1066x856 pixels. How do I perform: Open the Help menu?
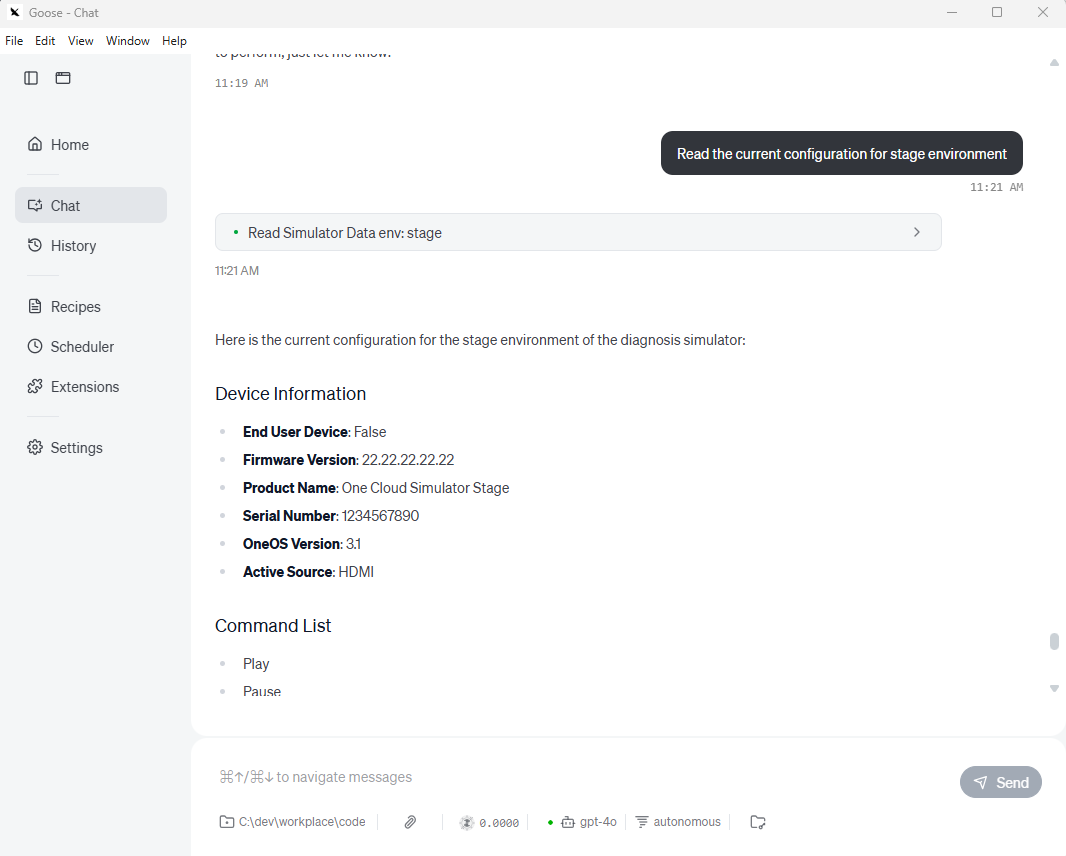coord(174,40)
